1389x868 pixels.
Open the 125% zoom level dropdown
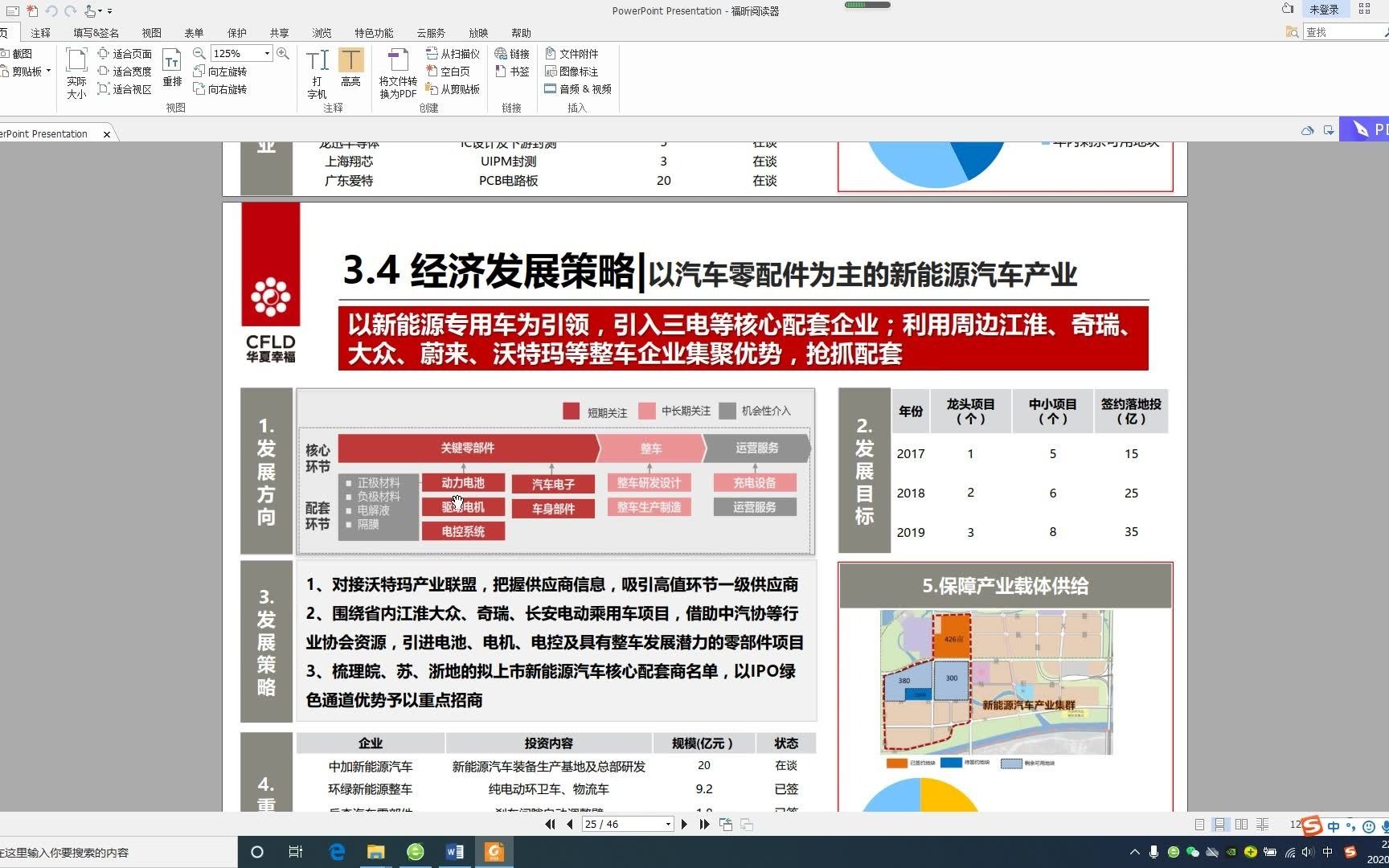(x=267, y=54)
